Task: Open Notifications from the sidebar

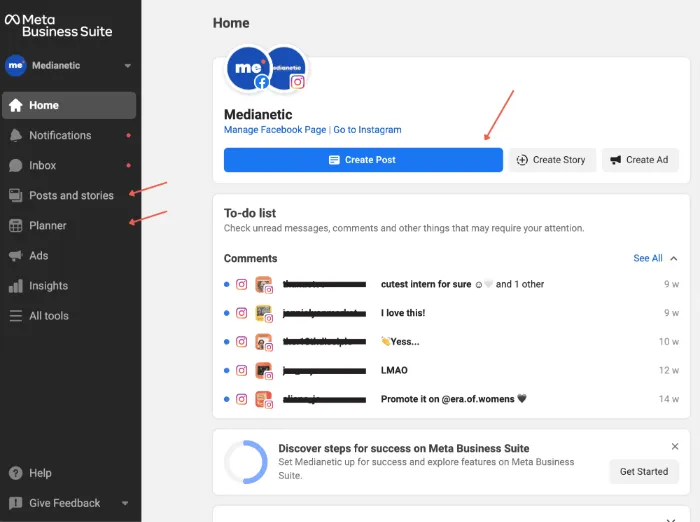Action: coord(69,135)
